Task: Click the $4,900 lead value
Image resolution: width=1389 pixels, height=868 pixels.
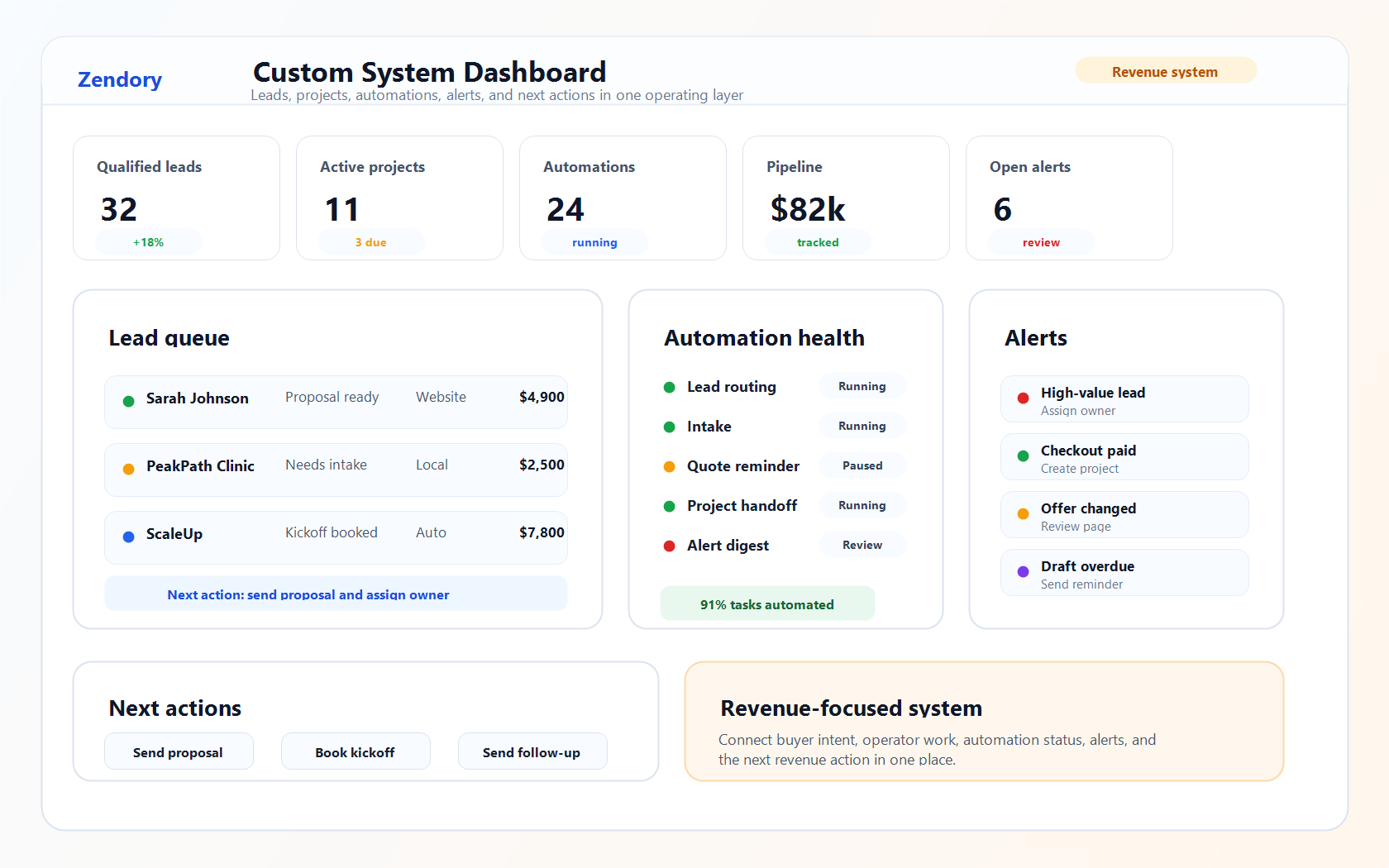Action: [x=542, y=397]
